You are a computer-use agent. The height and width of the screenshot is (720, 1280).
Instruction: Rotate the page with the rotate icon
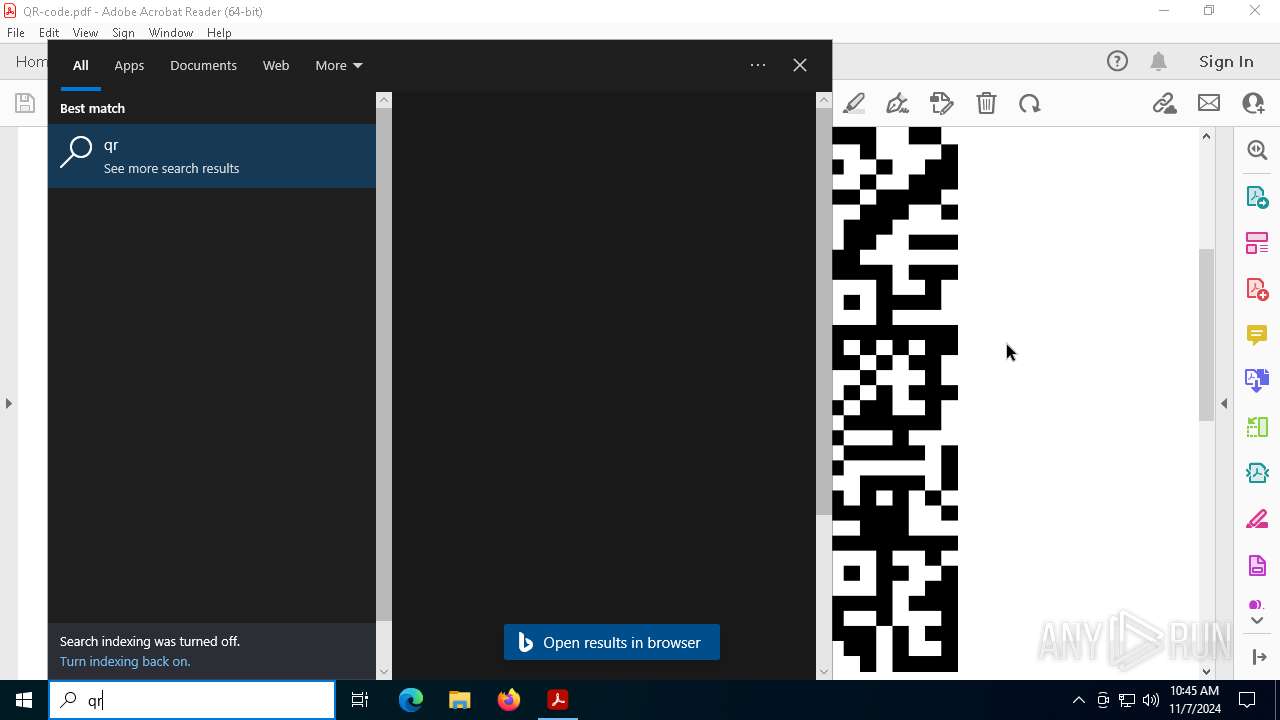1029,103
